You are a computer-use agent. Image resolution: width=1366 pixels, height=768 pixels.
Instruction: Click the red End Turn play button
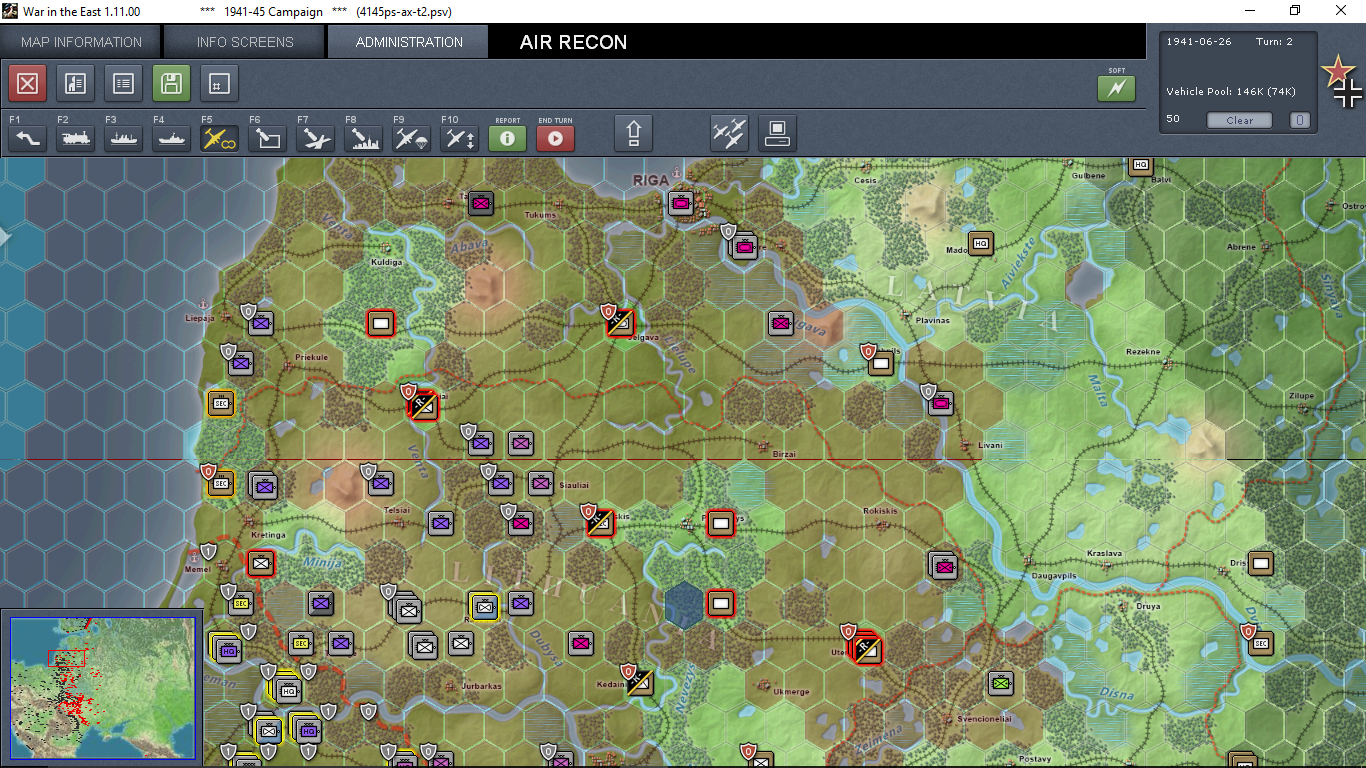(555, 138)
